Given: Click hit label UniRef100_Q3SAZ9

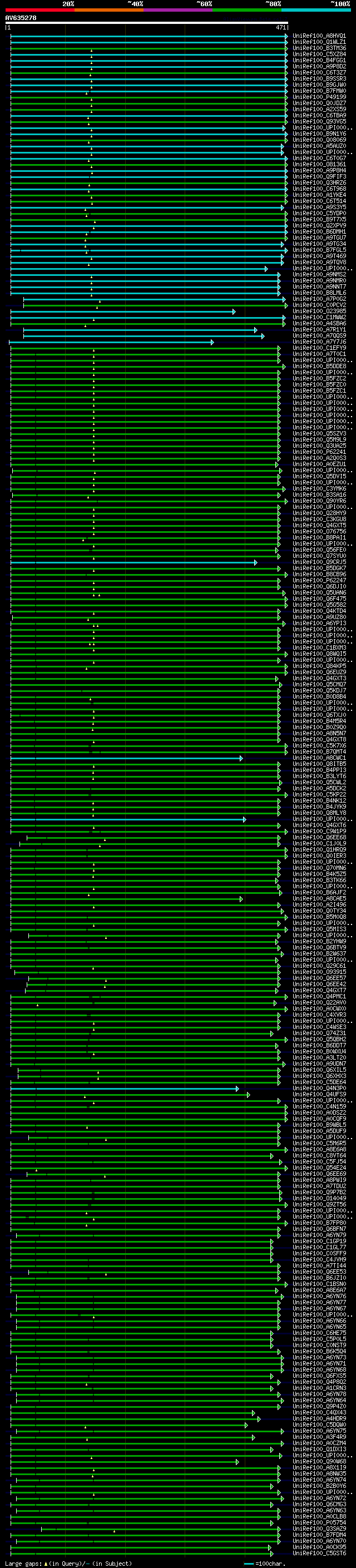Looking at the screenshot, I should pos(319,1529).
